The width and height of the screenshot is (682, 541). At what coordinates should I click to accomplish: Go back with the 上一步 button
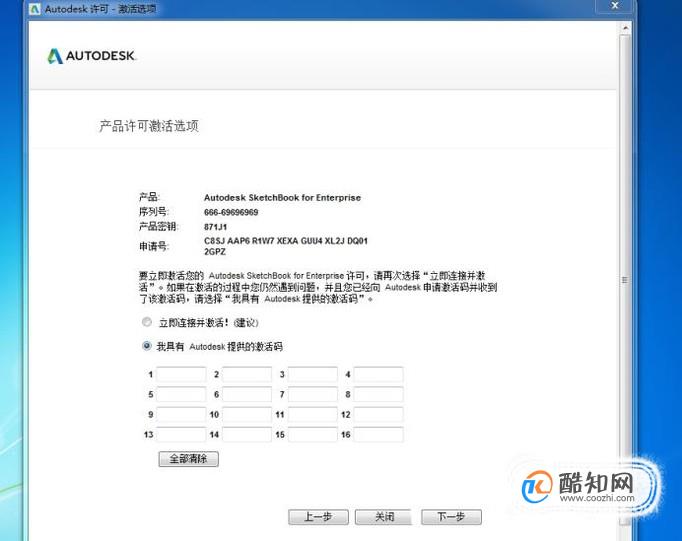coord(318,517)
